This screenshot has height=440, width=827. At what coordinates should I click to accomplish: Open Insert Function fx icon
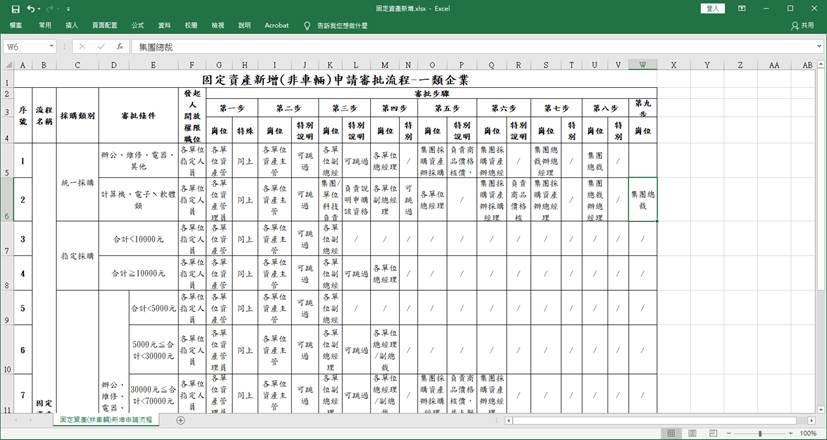[120, 47]
